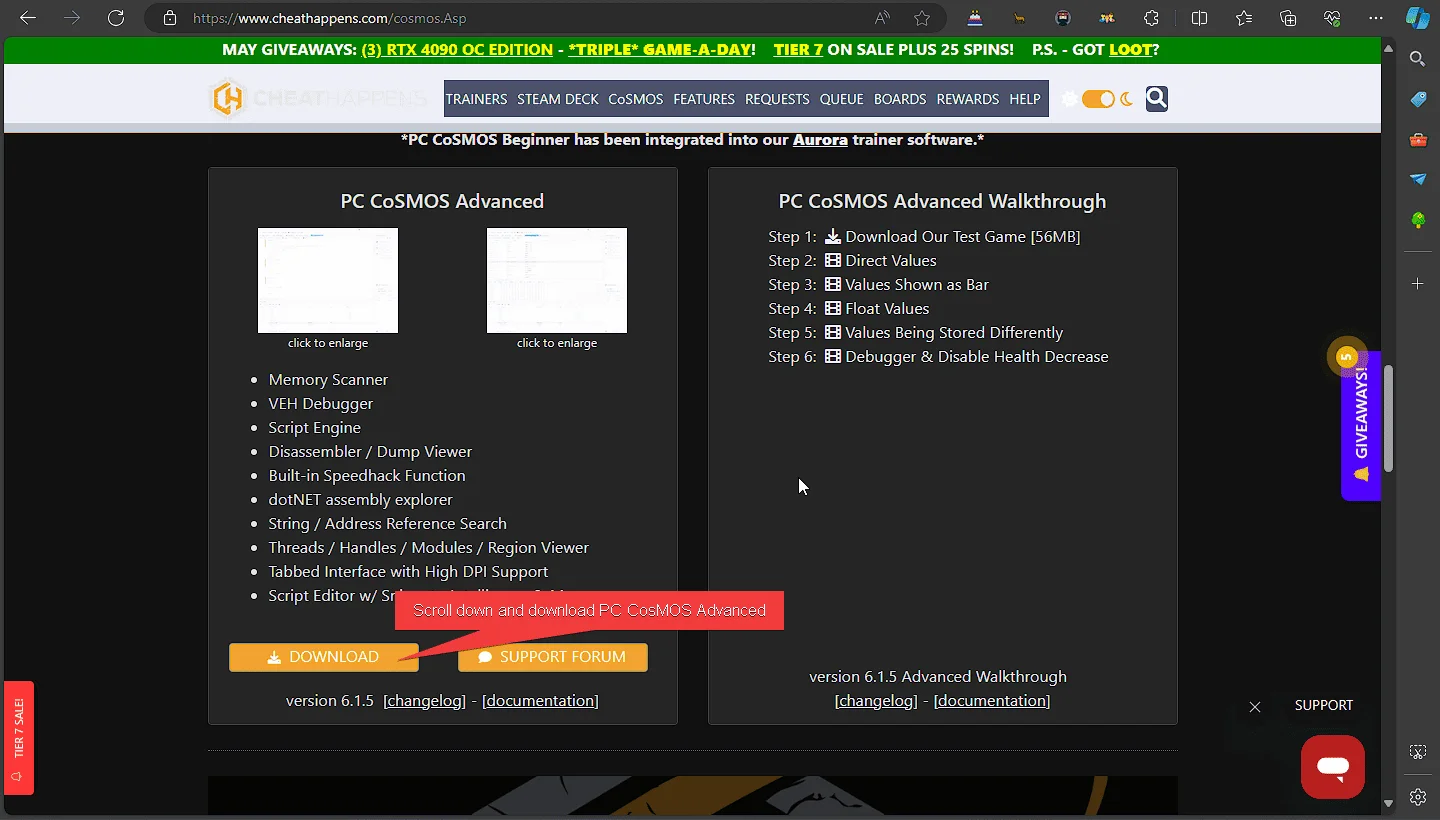Open Split screen icon in browser toolbar

pyautogui.click(x=1199, y=18)
